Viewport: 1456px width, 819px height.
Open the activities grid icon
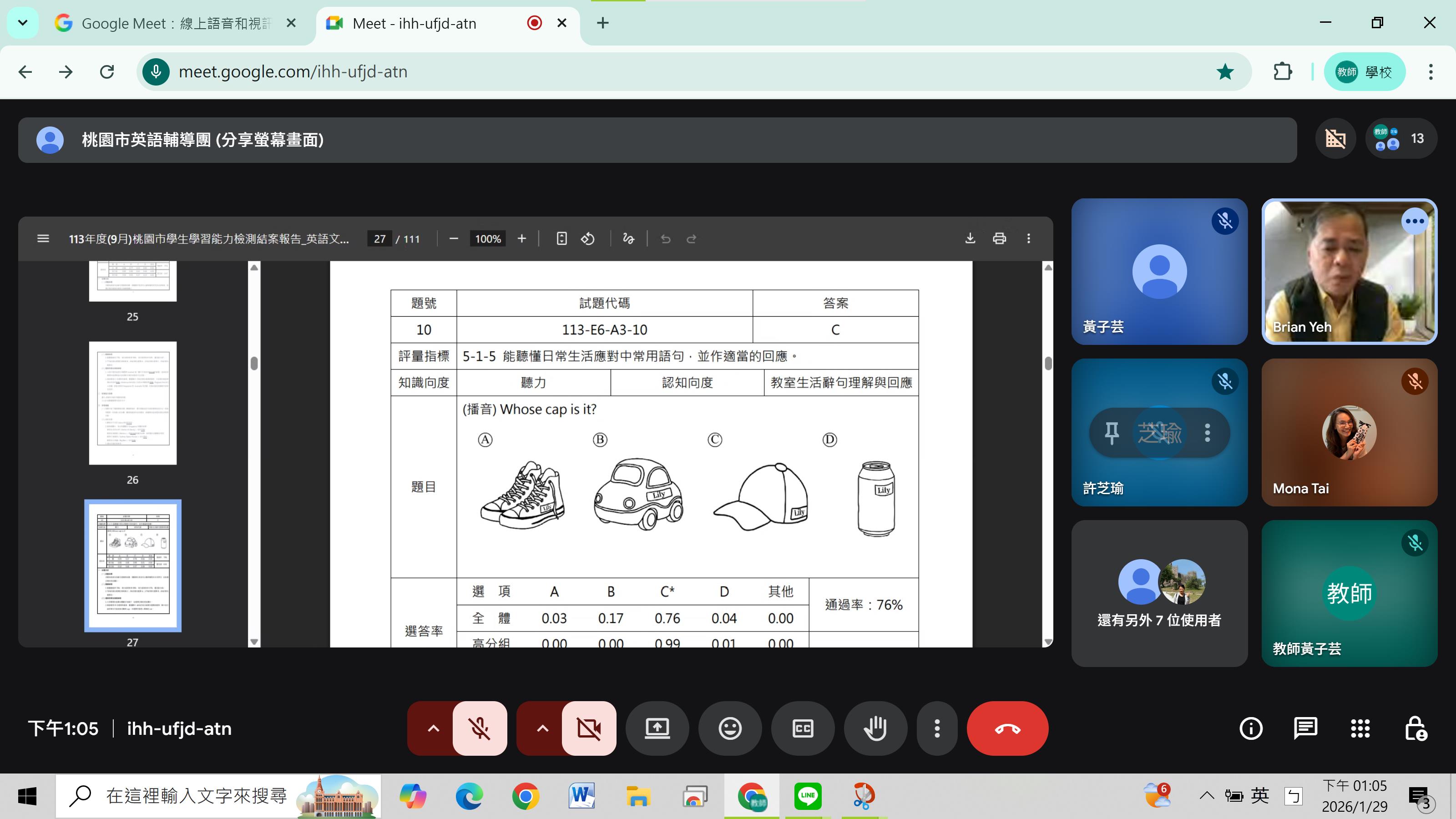(1360, 728)
